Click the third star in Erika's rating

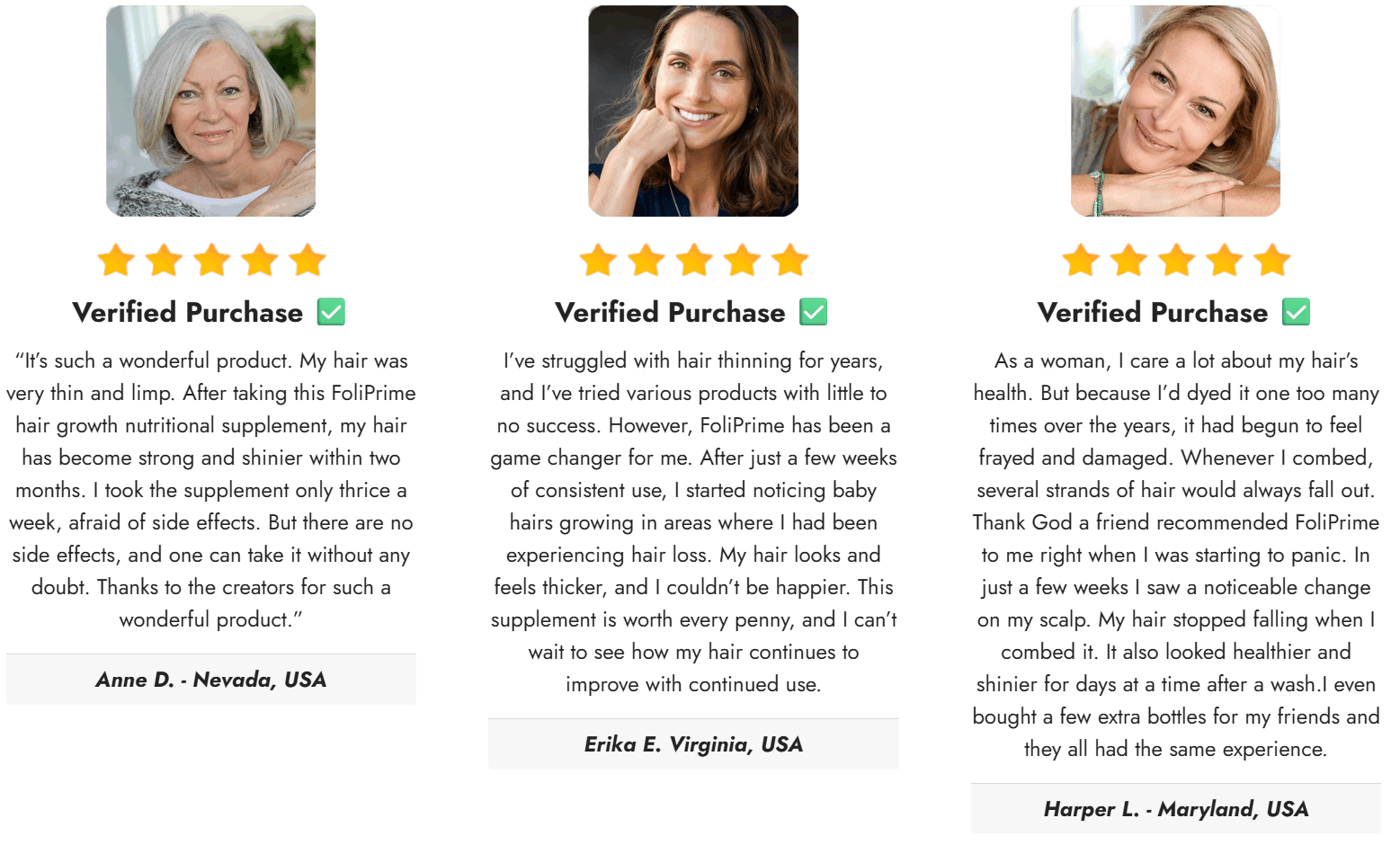694,261
